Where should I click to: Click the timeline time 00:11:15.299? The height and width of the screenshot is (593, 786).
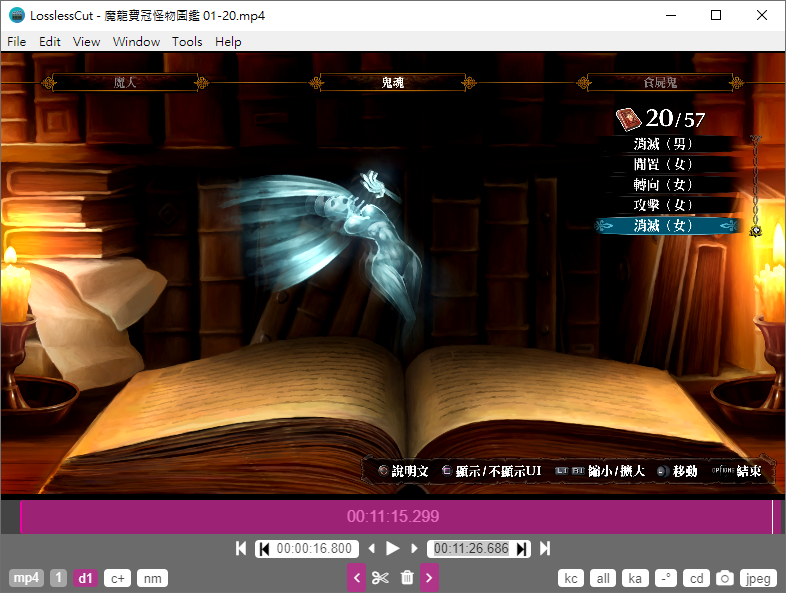393,516
